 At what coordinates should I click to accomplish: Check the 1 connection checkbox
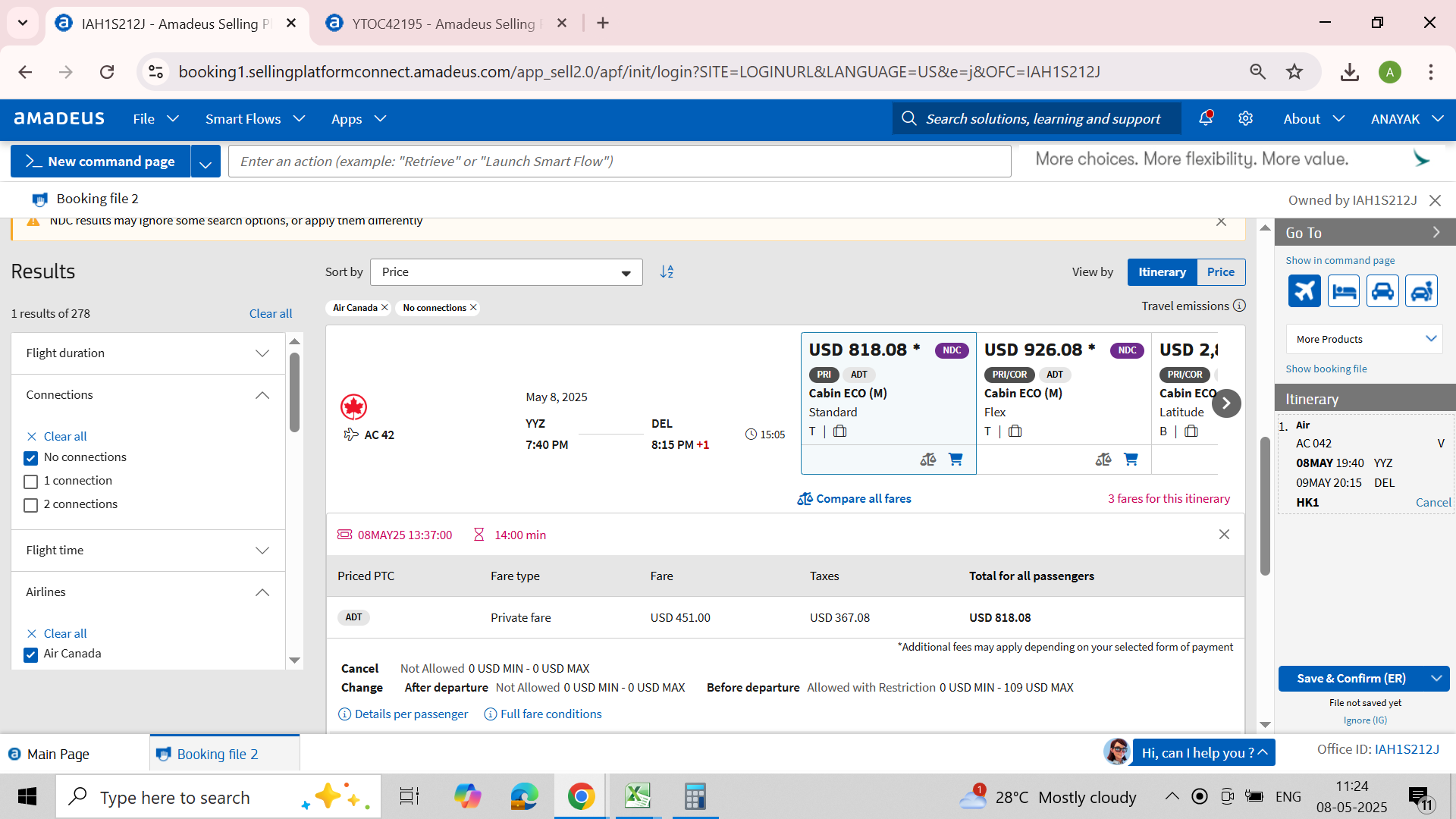click(31, 482)
